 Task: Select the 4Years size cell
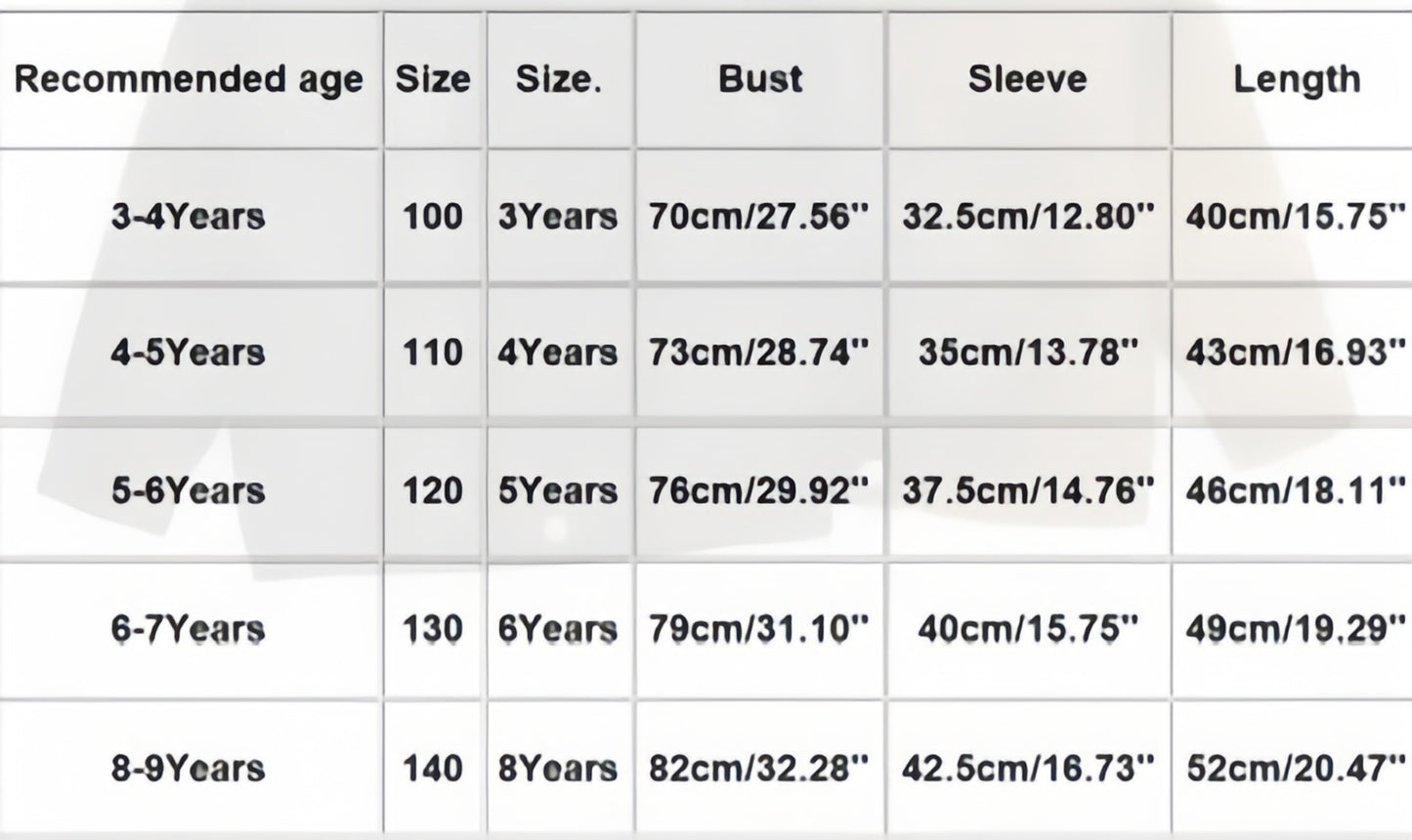click(x=558, y=353)
